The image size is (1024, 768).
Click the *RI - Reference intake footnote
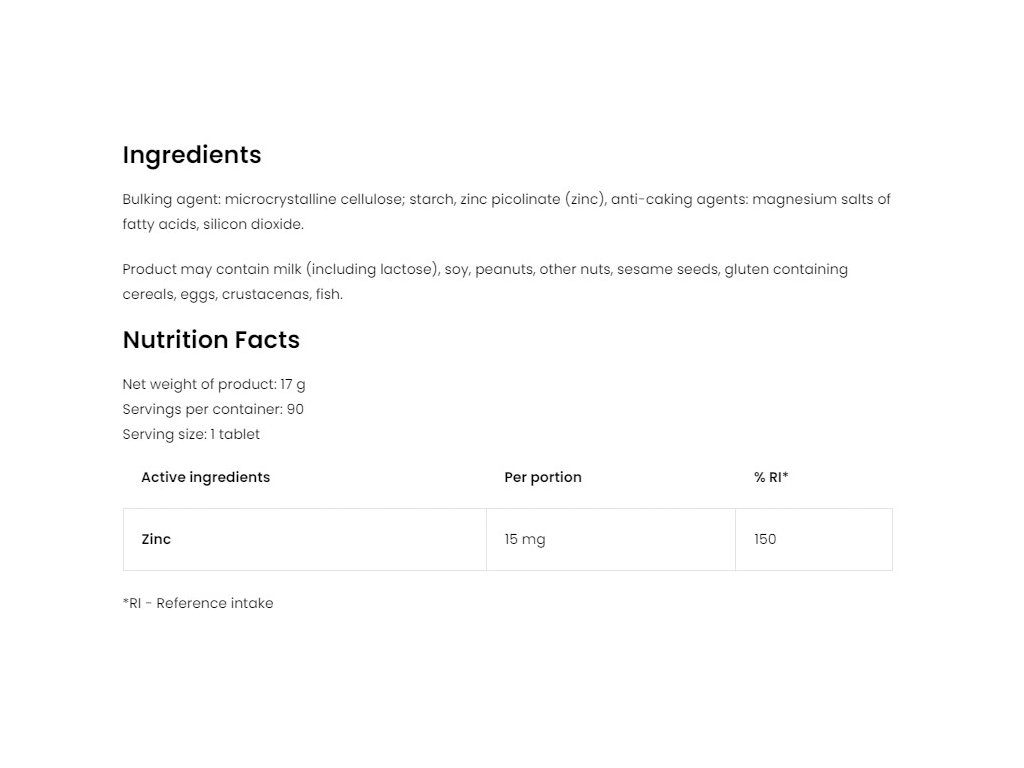198,603
